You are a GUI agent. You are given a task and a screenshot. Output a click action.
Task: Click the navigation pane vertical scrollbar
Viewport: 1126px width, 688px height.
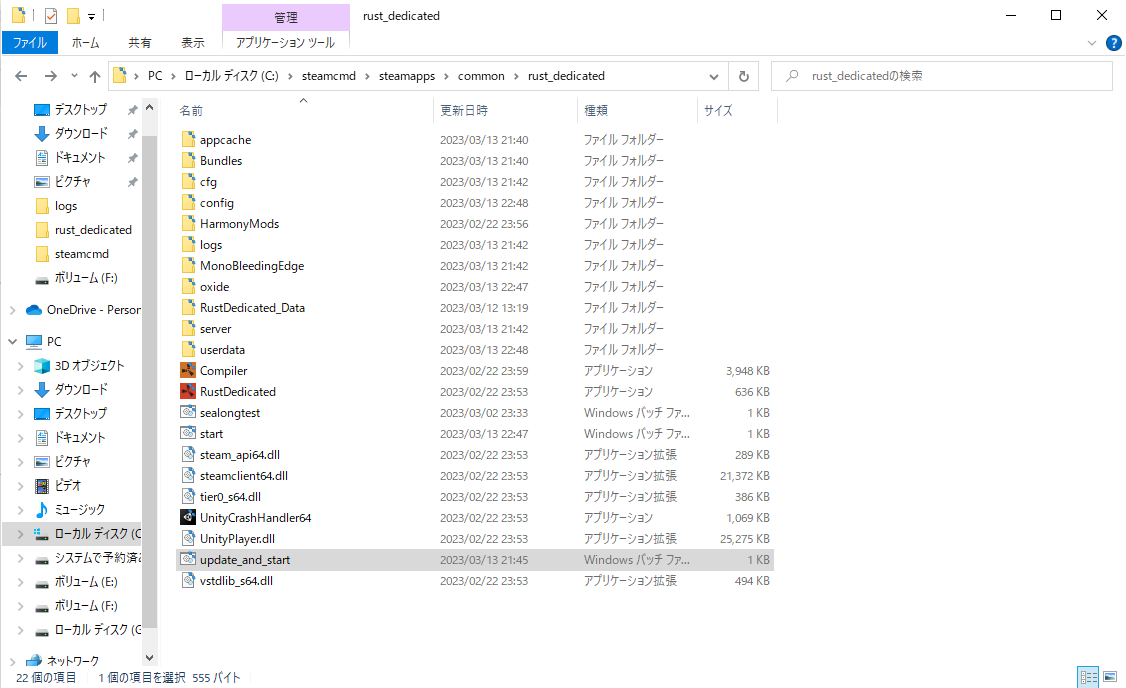pyautogui.click(x=149, y=382)
